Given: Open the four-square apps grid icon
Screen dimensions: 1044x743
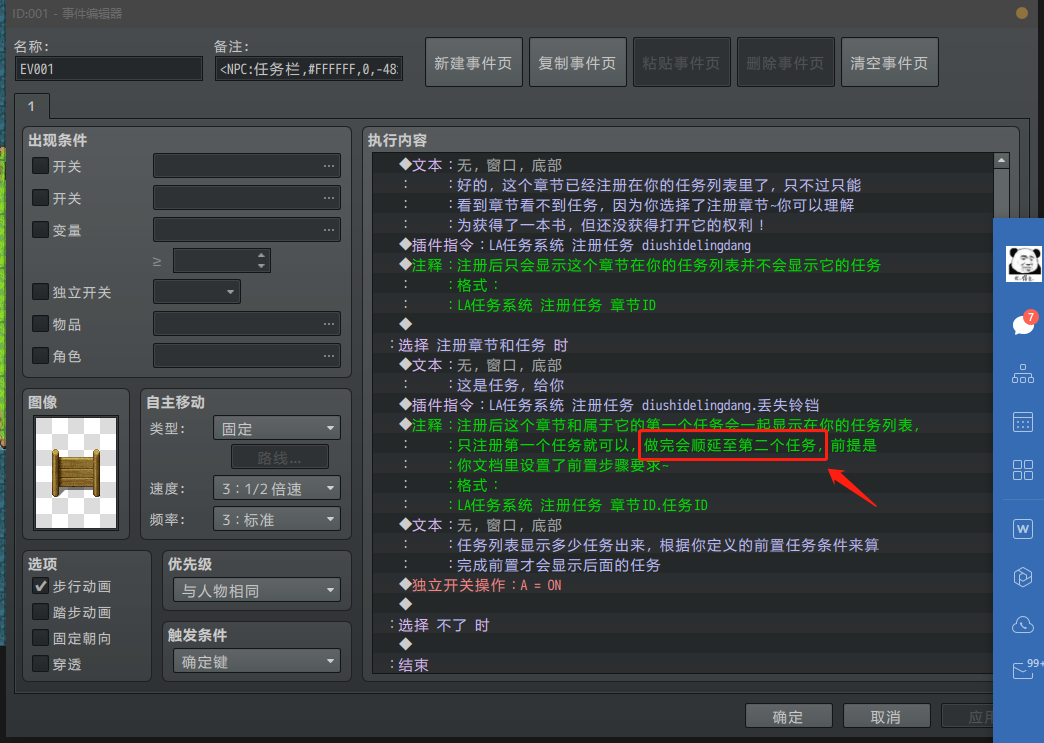Looking at the screenshot, I should pos(1023,470).
